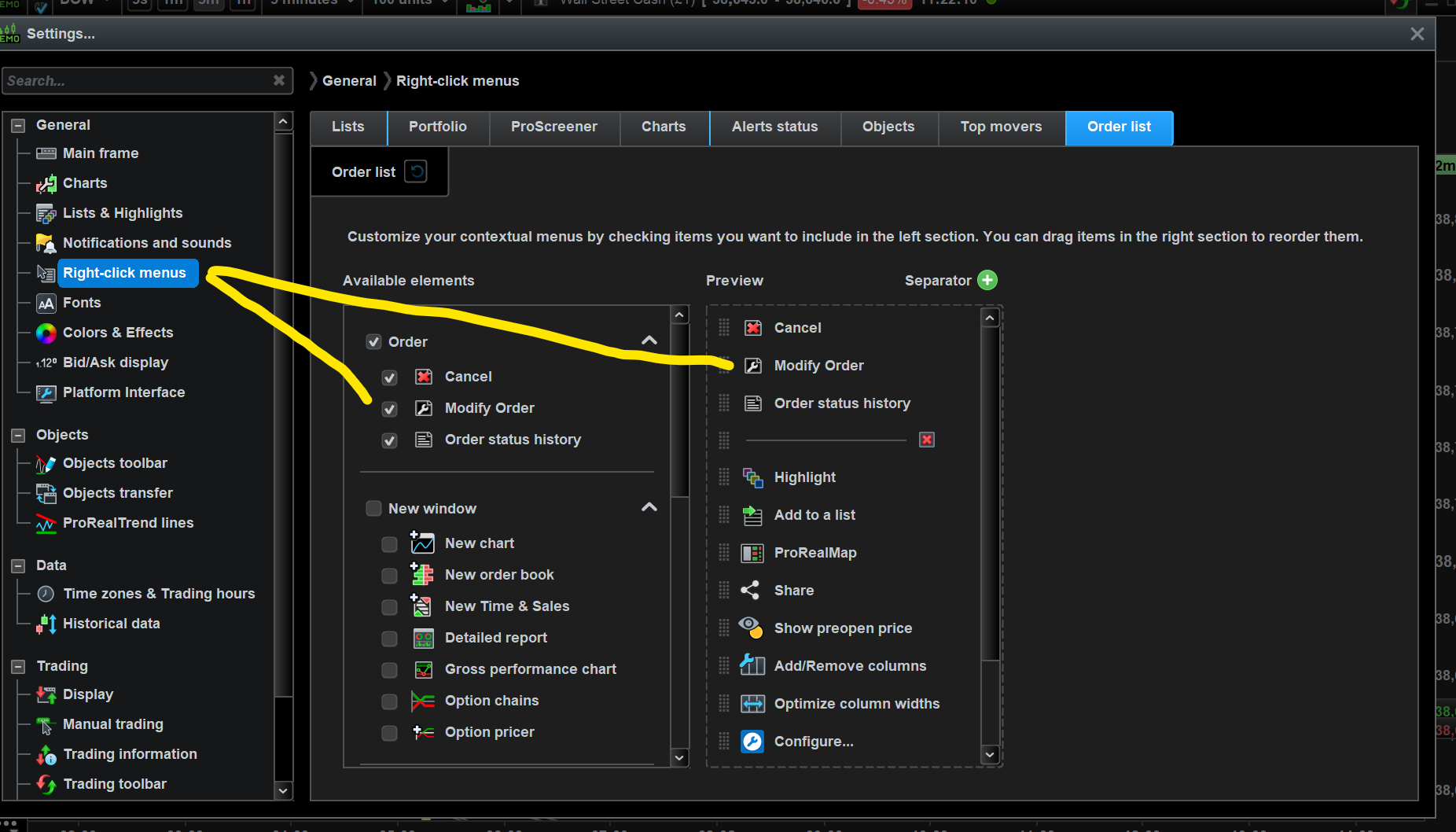
Task: Click the Trading Display icon
Action: point(46,695)
